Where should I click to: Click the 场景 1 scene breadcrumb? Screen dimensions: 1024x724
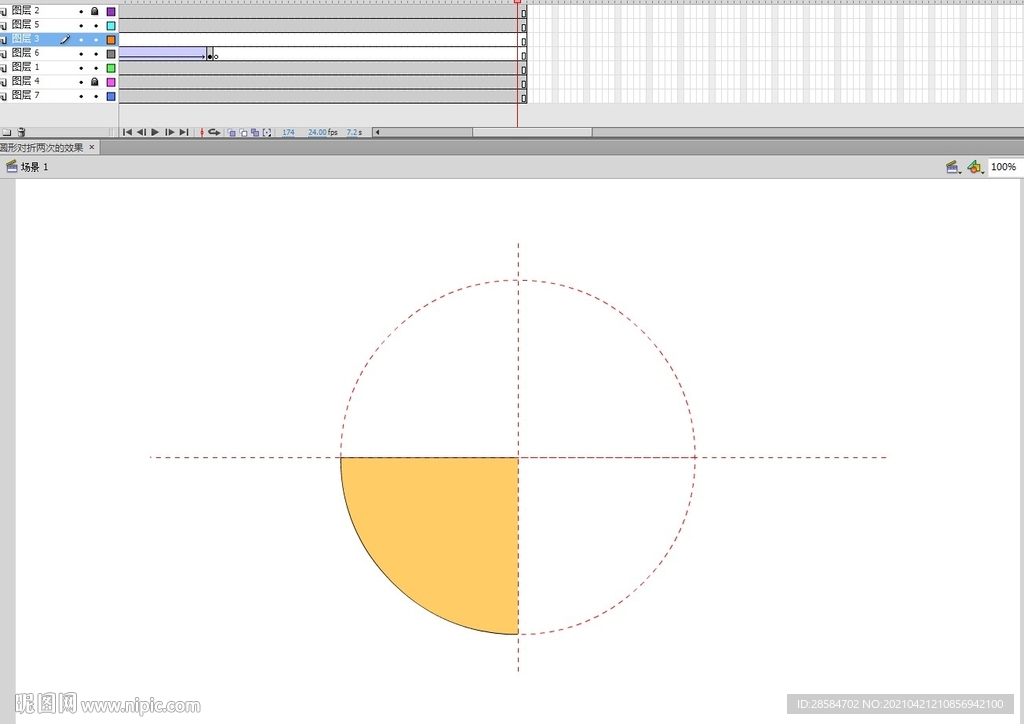(x=27, y=167)
